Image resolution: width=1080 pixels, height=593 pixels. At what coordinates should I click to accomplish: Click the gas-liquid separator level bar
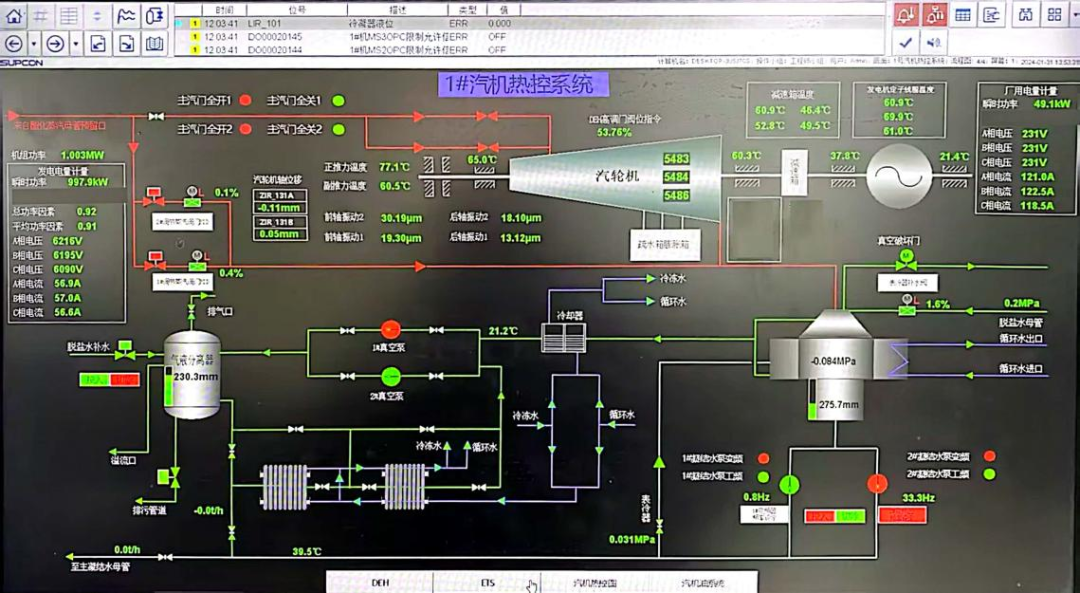tap(169, 386)
